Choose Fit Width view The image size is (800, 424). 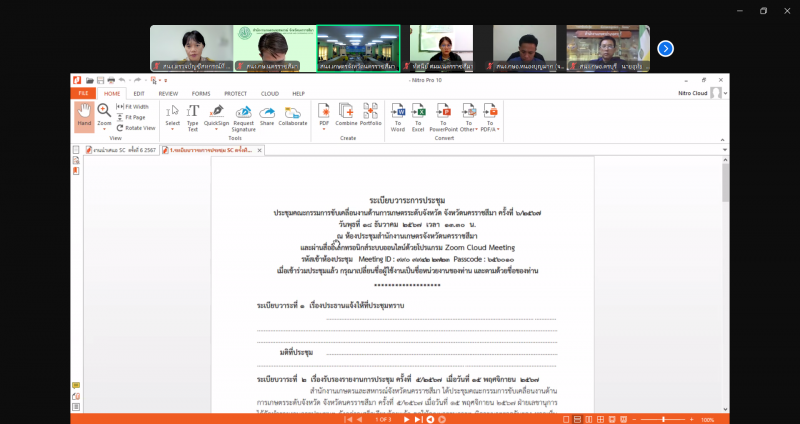click(132, 107)
